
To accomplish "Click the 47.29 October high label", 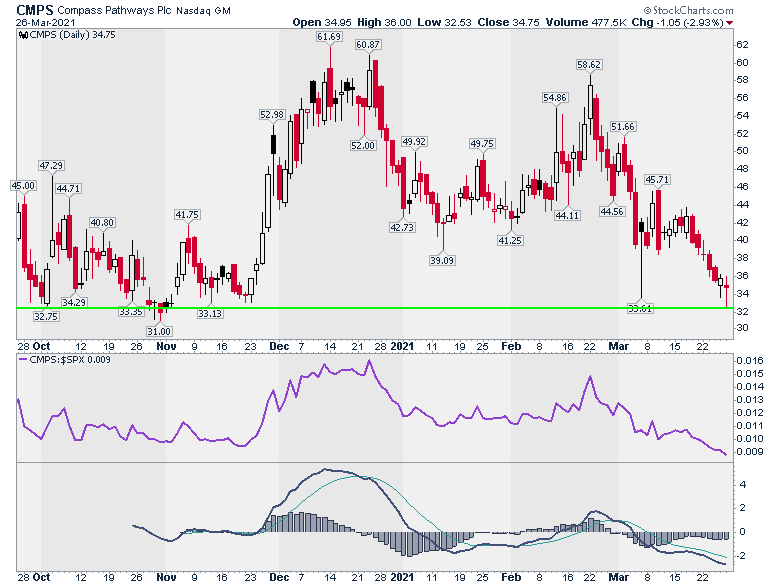I will (51, 166).
